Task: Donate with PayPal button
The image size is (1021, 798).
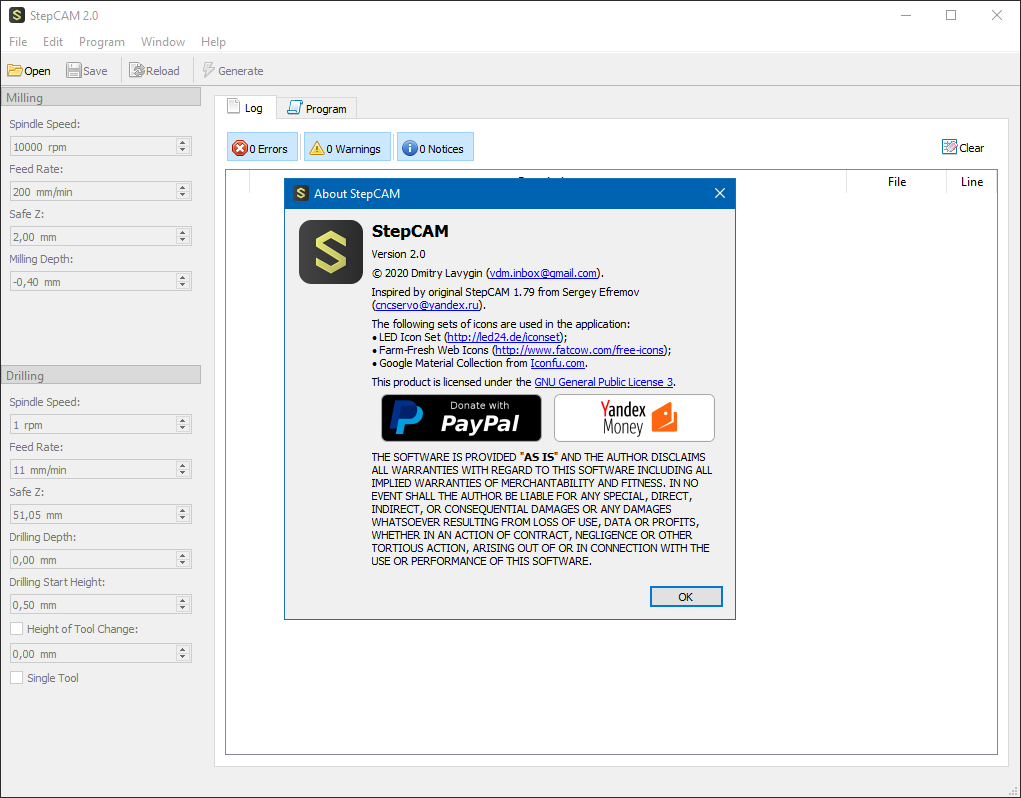Action: click(x=461, y=418)
